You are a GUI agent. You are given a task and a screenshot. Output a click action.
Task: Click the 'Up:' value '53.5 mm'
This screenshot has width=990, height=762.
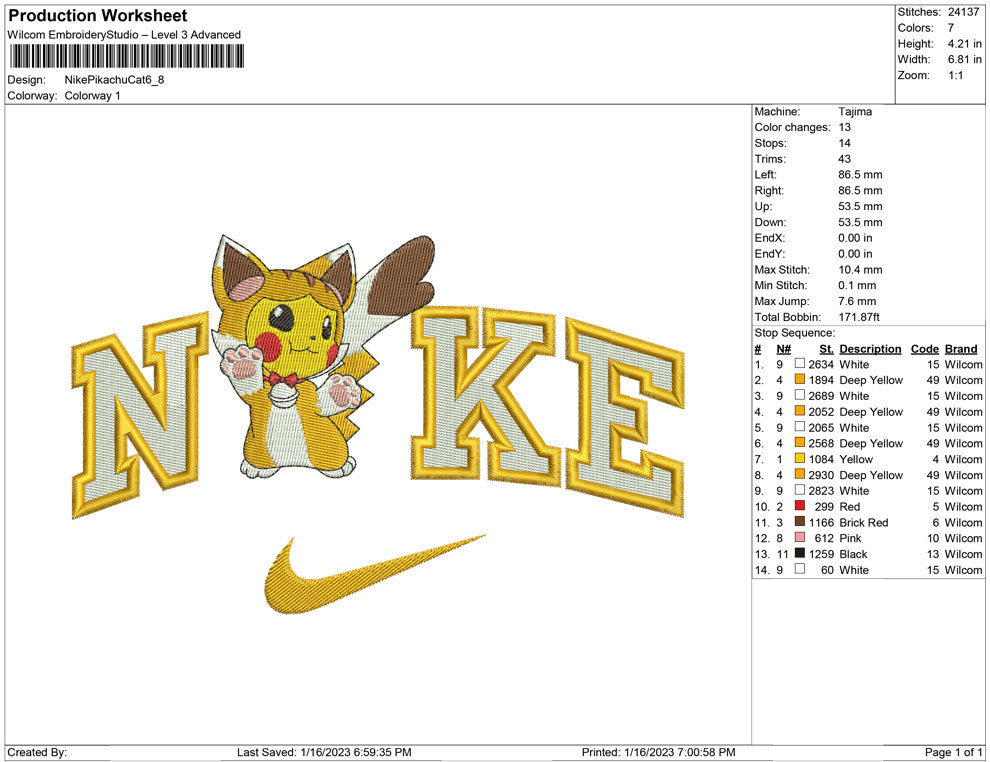pos(860,206)
